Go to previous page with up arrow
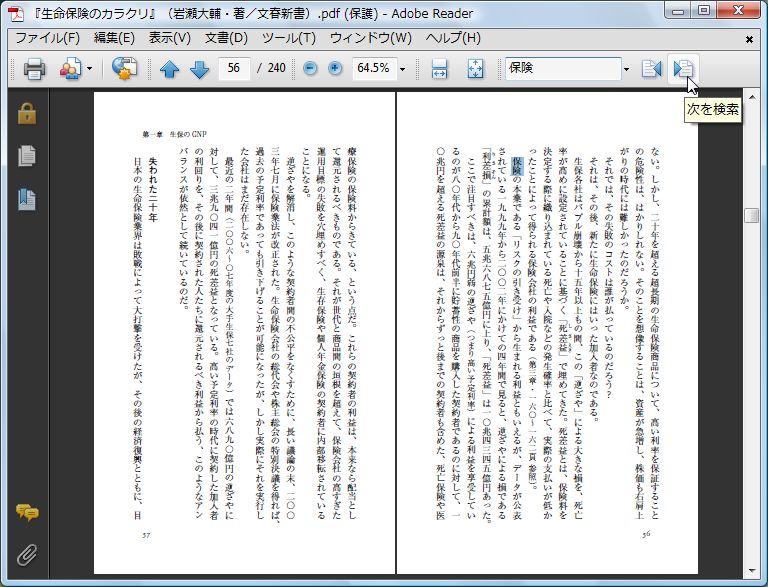 point(169,69)
